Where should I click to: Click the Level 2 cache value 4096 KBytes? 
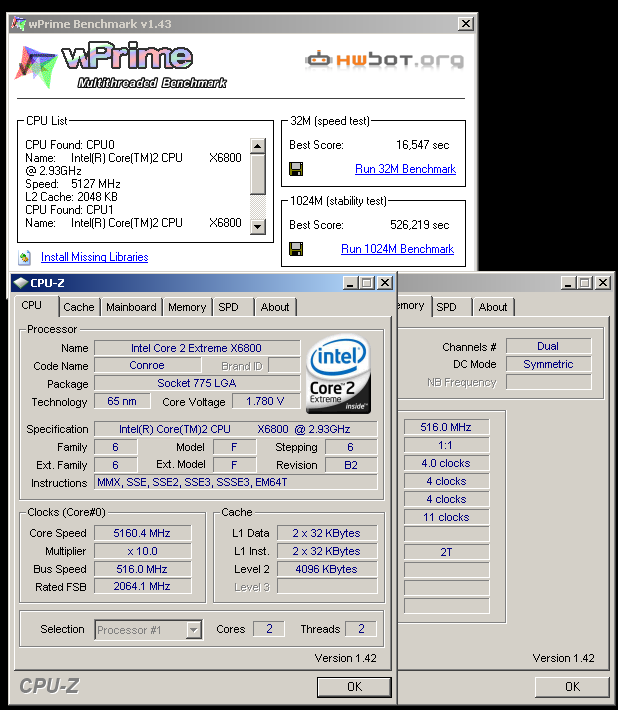(327, 569)
